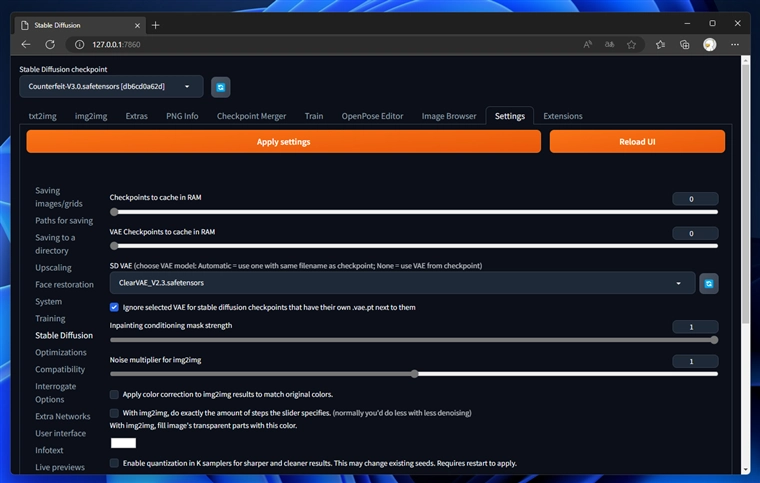Open Upscaling settings section
This screenshot has height=483, width=760.
coord(53,267)
